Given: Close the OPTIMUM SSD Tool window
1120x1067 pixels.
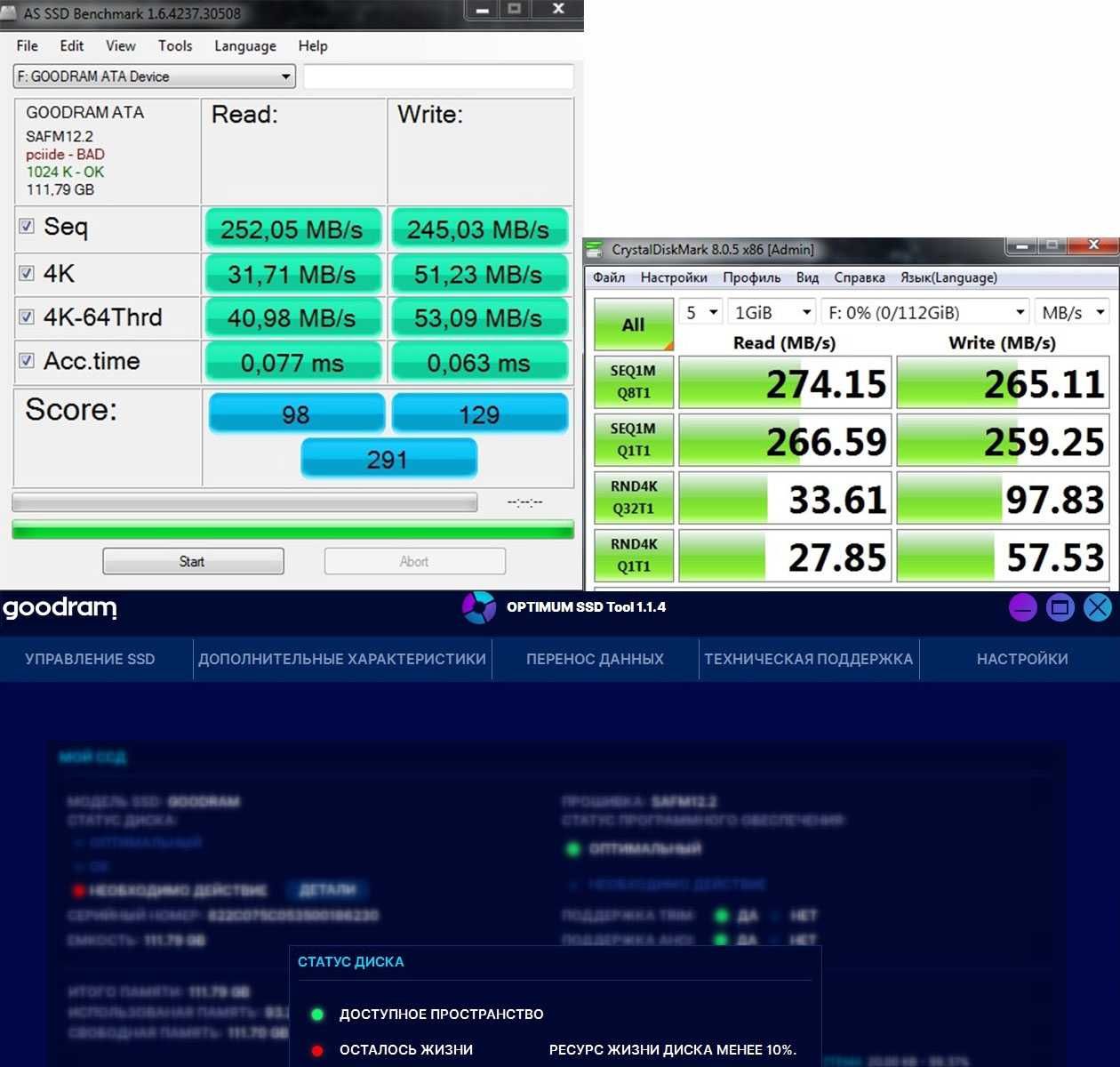Looking at the screenshot, I should 1099,607.
